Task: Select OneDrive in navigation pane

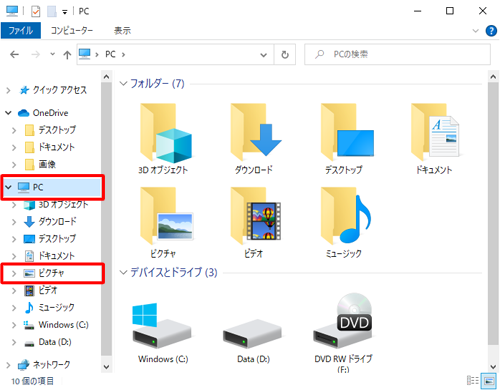Action: 50,113
